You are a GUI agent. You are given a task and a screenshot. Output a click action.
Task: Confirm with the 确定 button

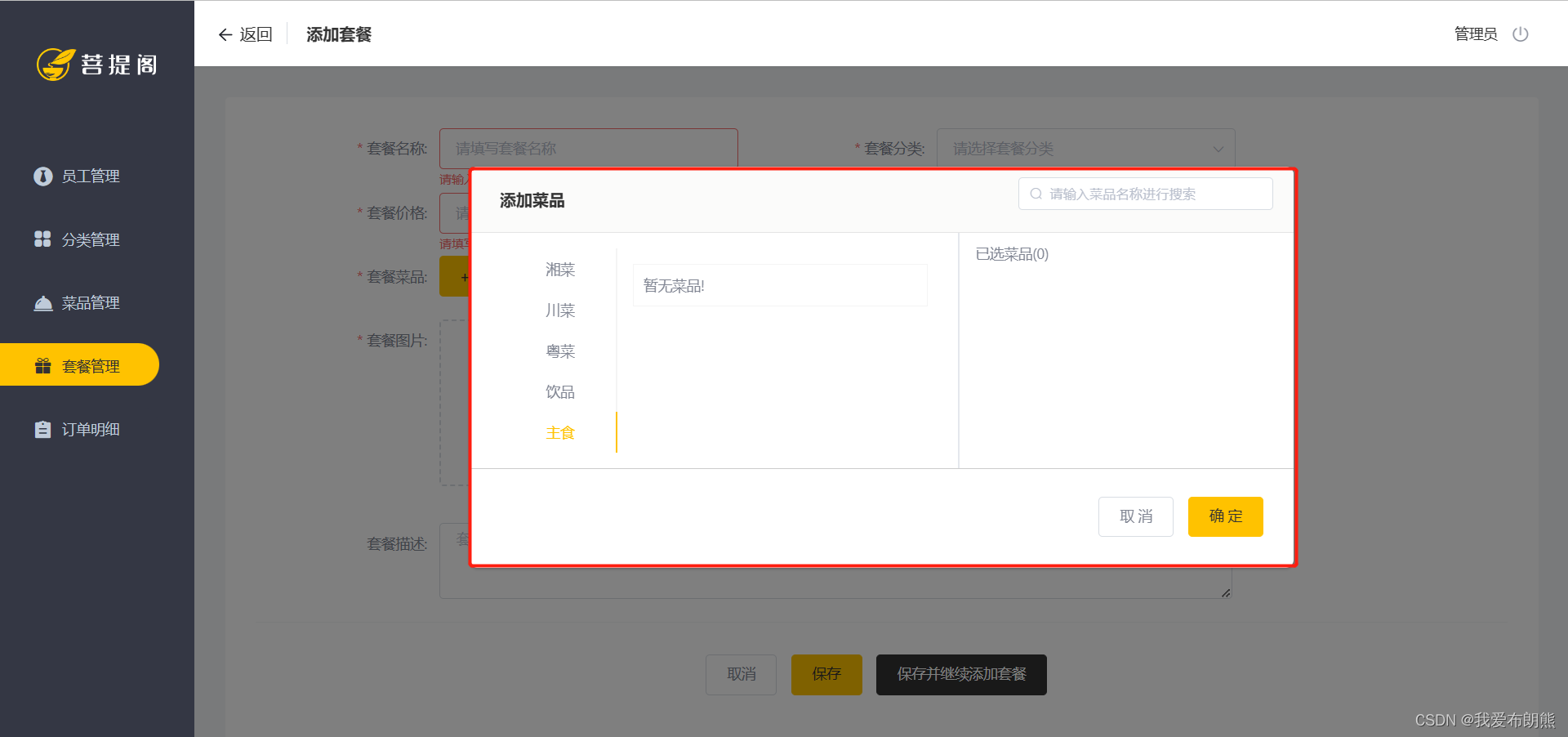click(x=1225, y=516)
